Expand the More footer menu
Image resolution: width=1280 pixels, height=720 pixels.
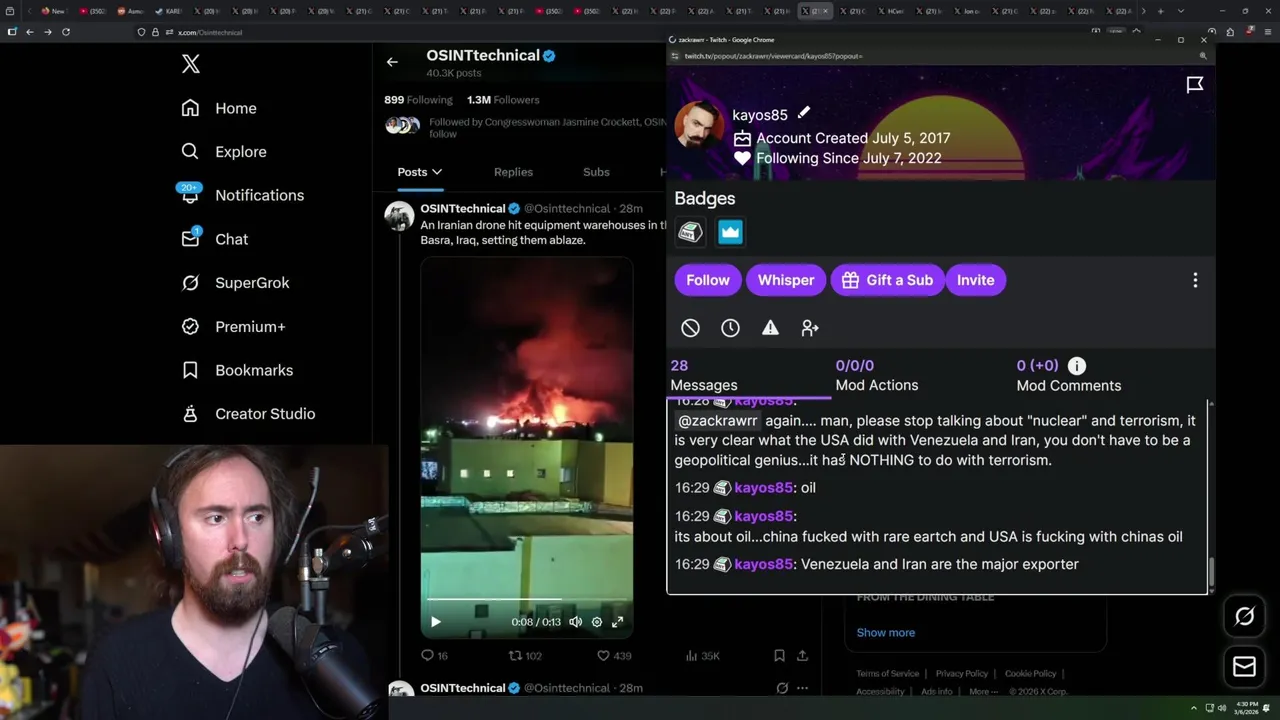point(982,691)
